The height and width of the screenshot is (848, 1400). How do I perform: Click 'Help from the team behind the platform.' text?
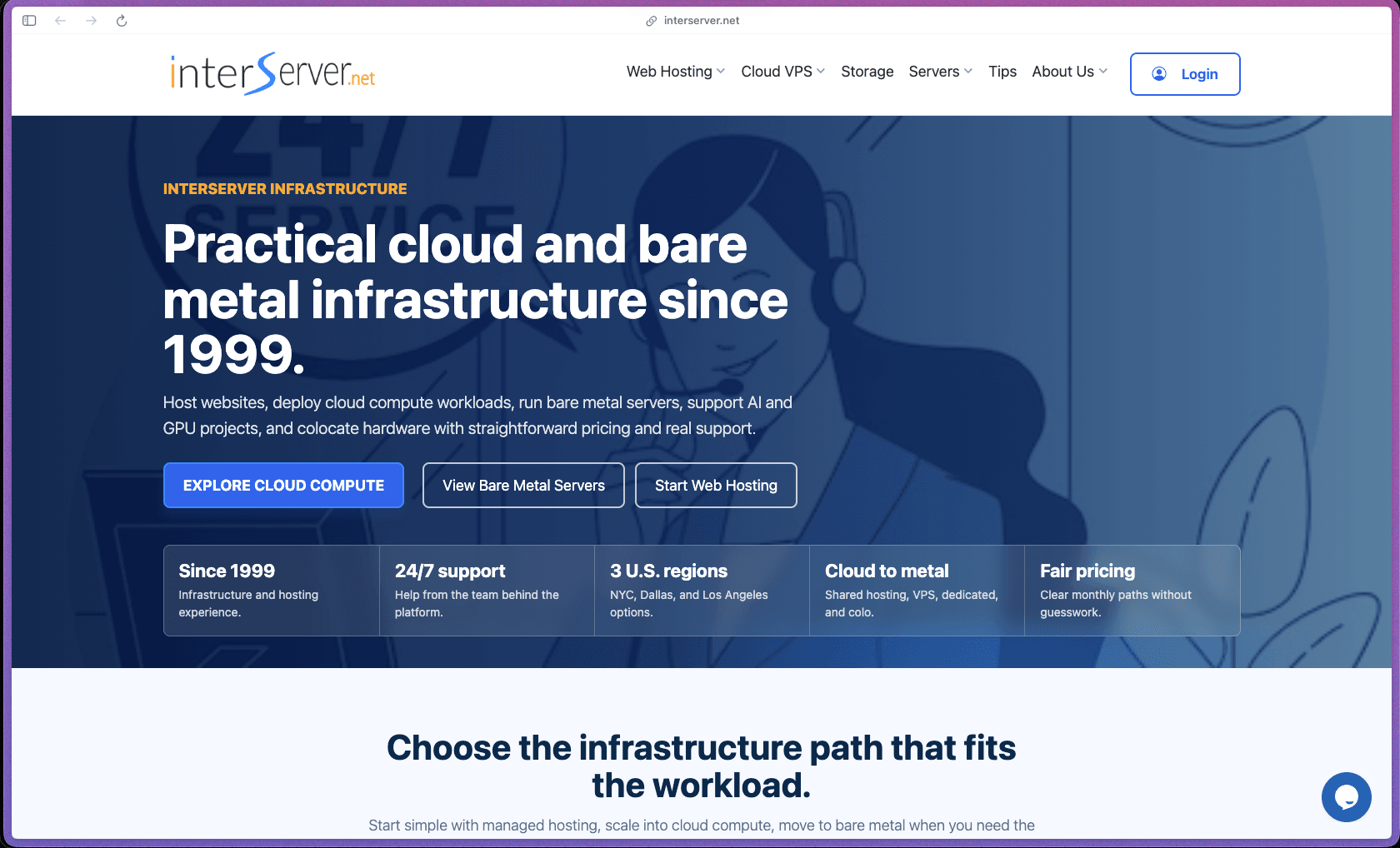point(477,603)
